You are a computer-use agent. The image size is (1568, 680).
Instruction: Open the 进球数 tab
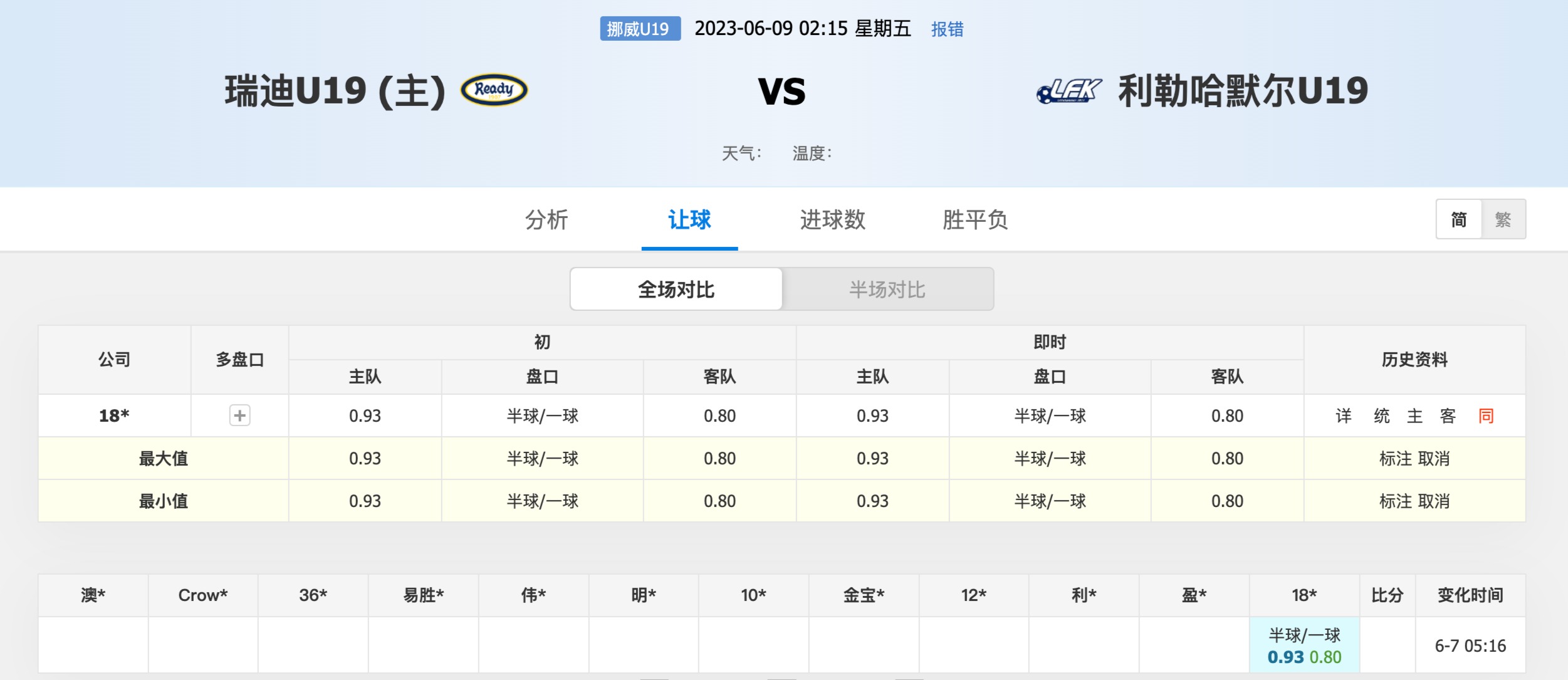tap(832, 220)
